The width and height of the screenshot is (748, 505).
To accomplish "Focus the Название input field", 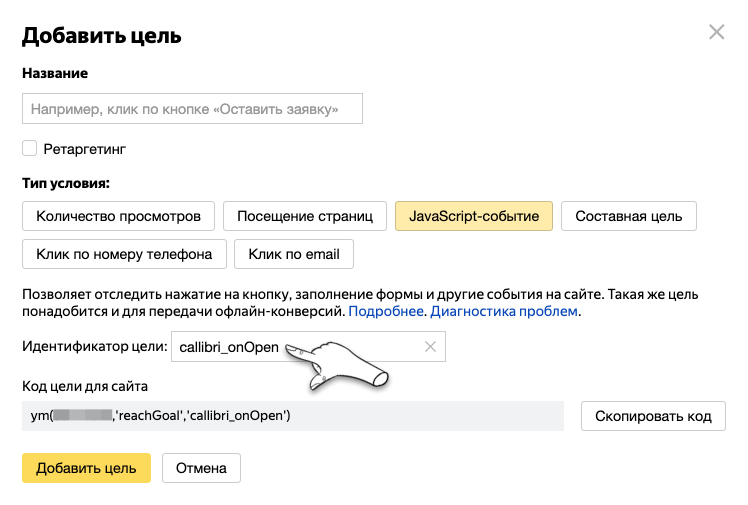I will tap(192, 109).
